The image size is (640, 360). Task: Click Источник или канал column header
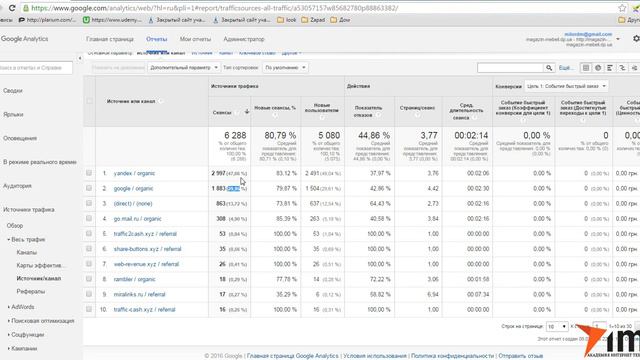coord(131,101)
